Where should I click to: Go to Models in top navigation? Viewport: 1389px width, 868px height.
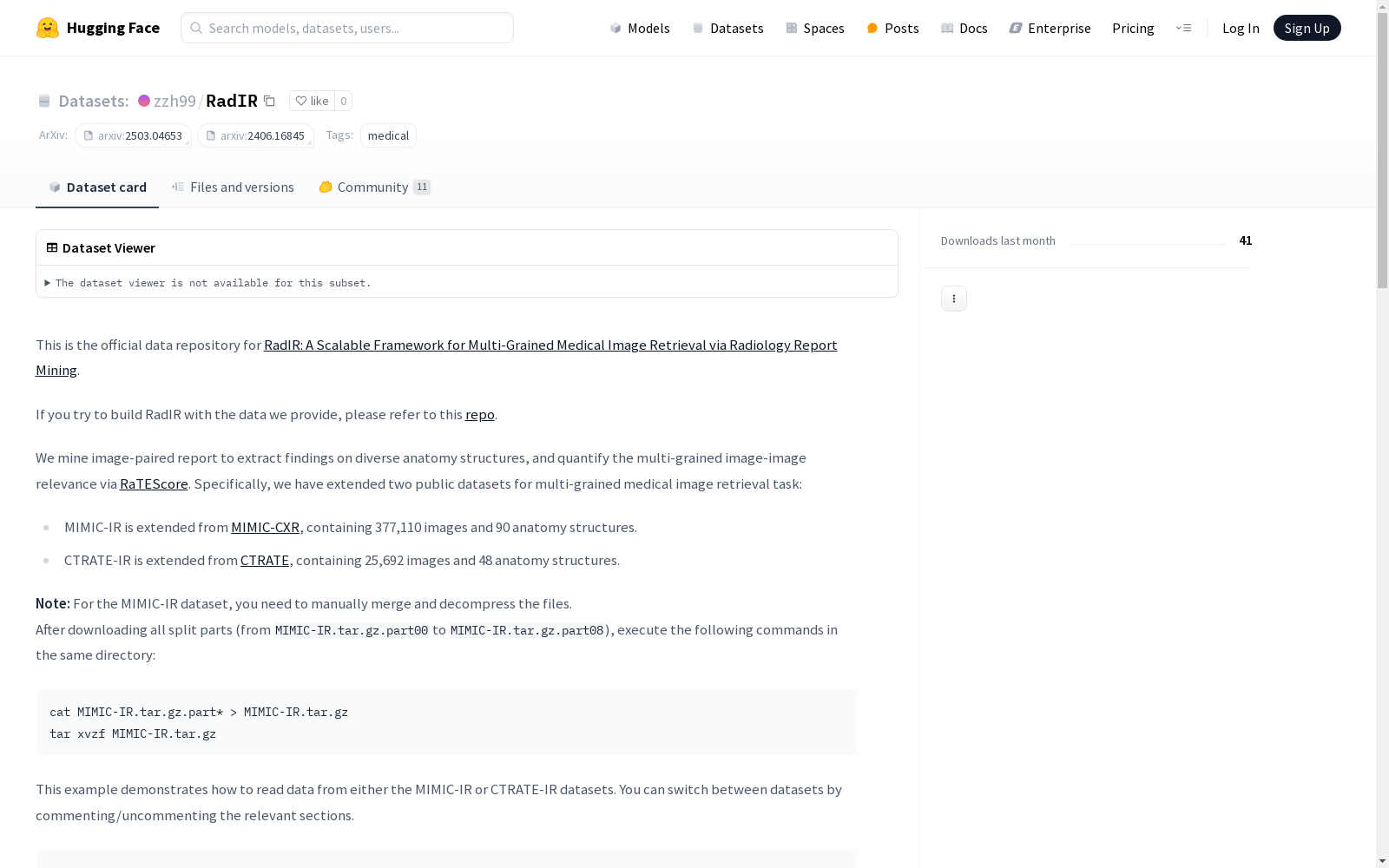(640, 28)
